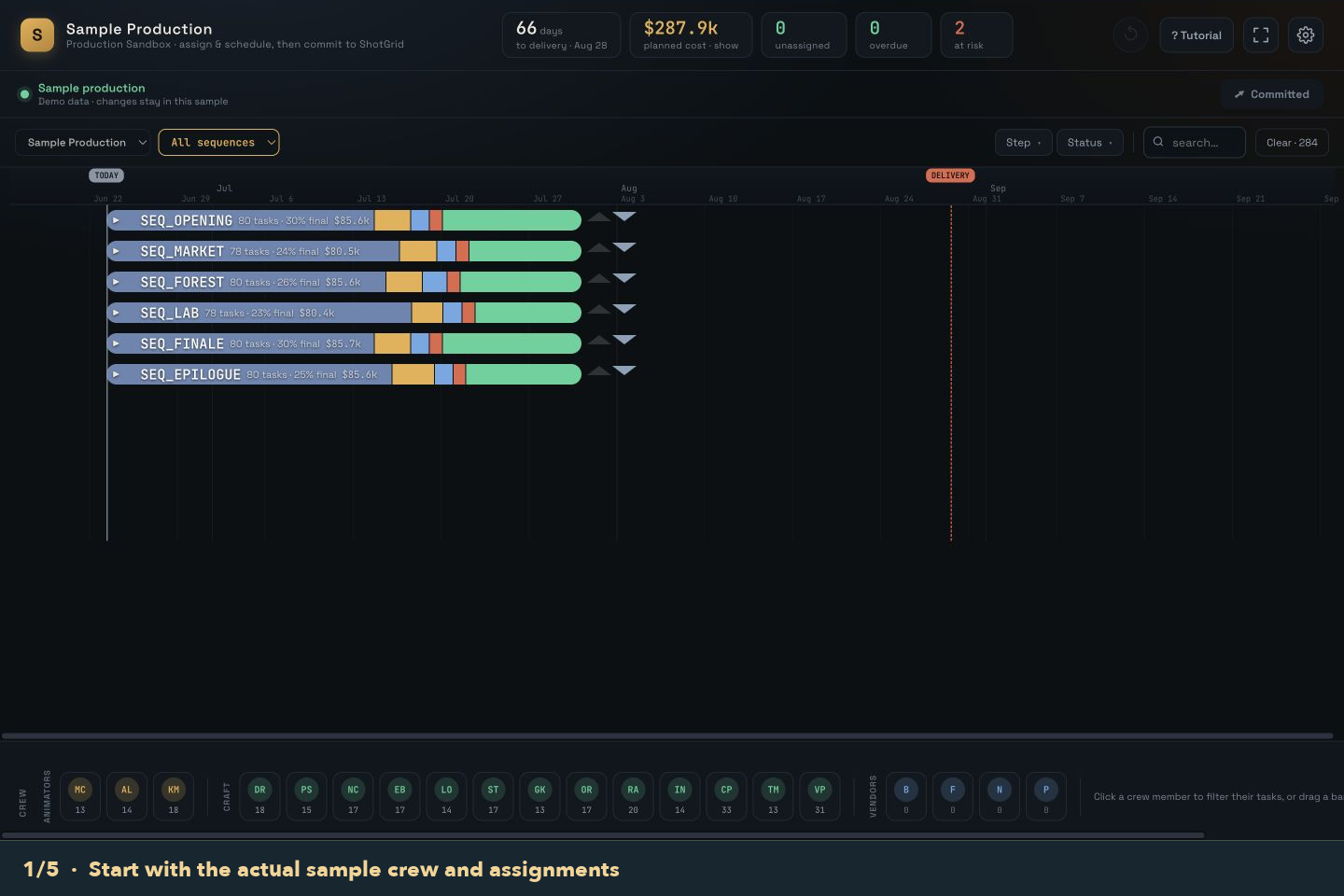The image size is (1344, 896).
Task: Expand the SEQ_MARKET sequence row
Action: (116, 251)
